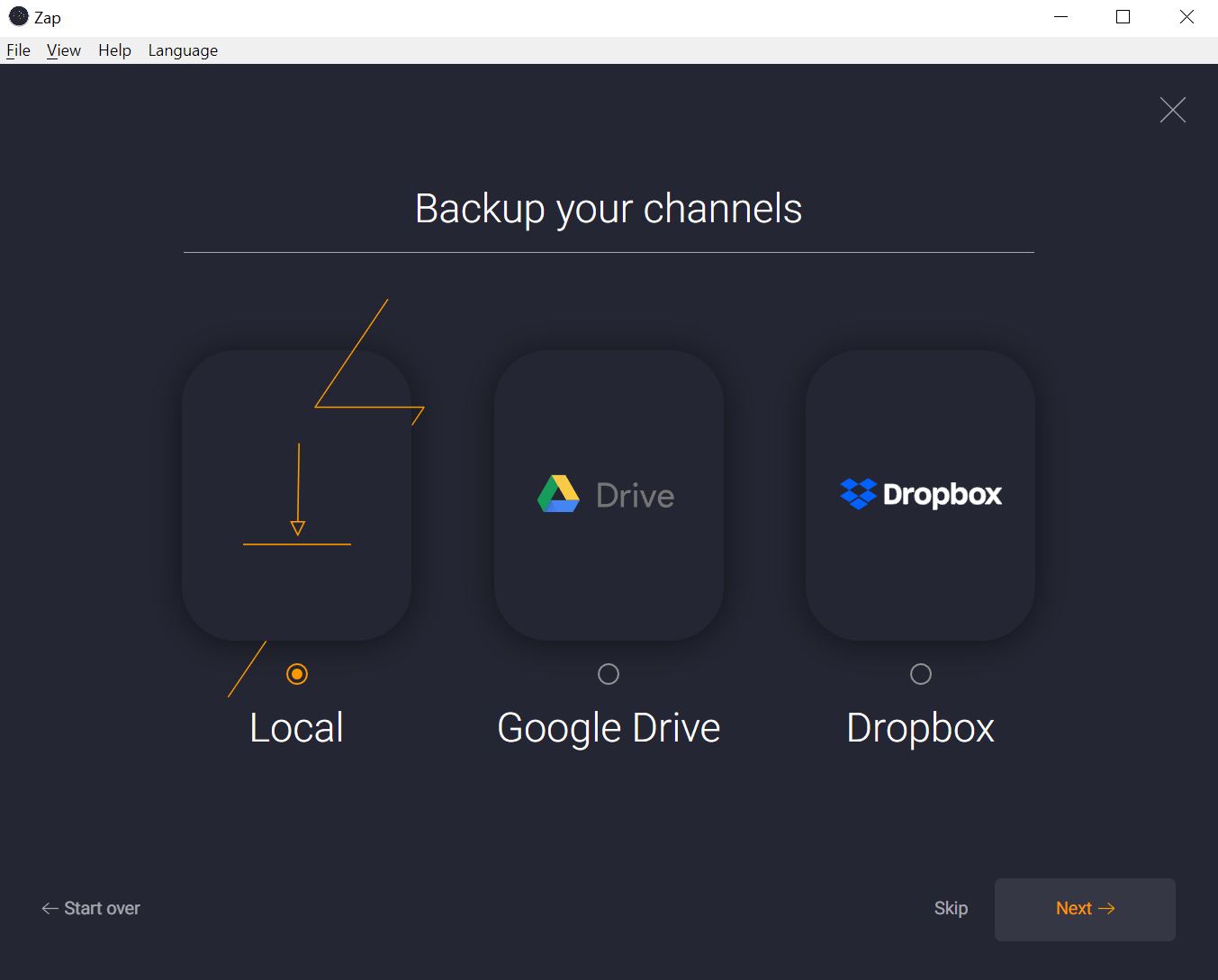Close the backup setup with the X icon
Viewport: 1218px width, 980px height.
[1172, 110]
